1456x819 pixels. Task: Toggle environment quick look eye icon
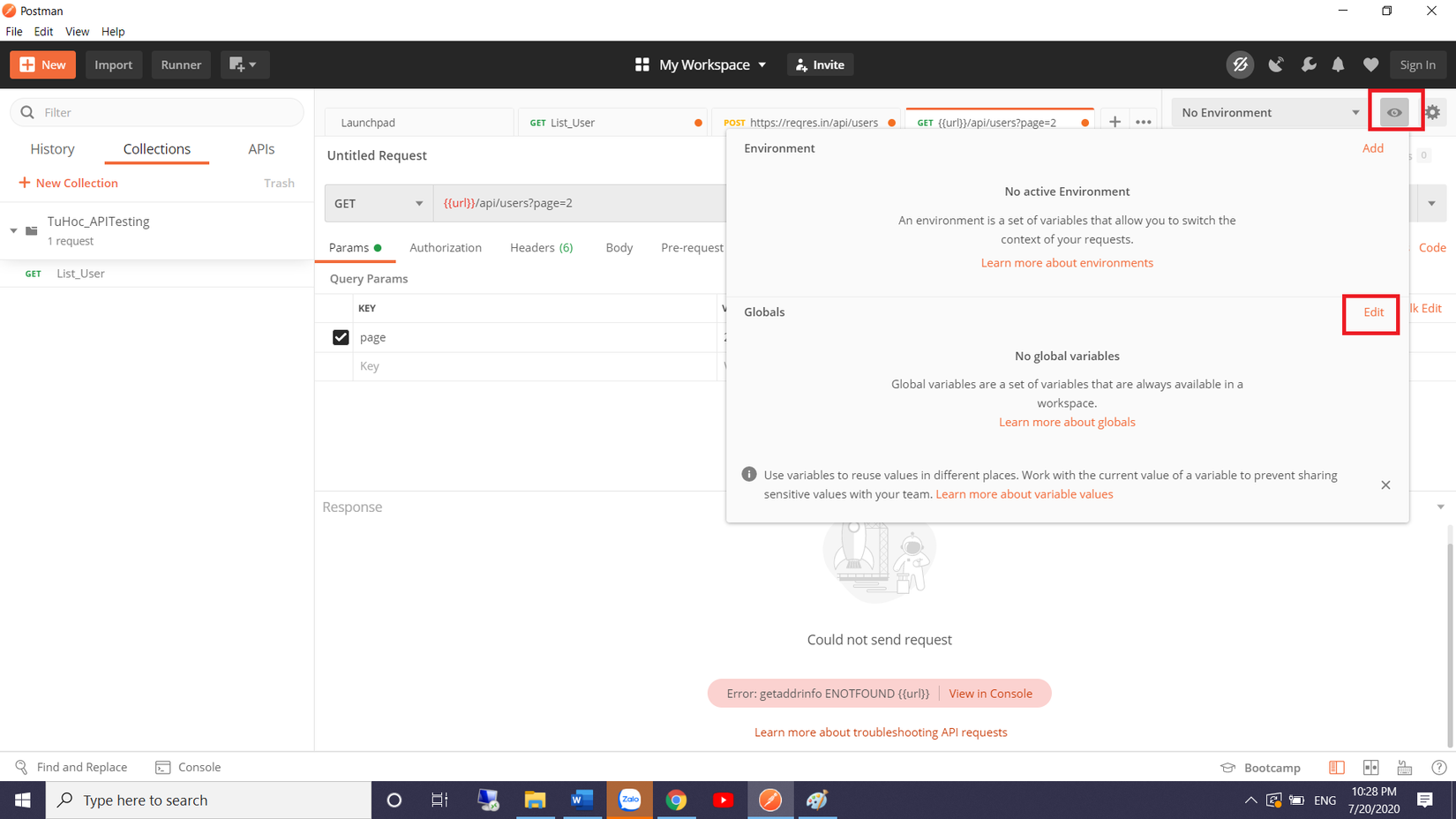click(1394, 112)
